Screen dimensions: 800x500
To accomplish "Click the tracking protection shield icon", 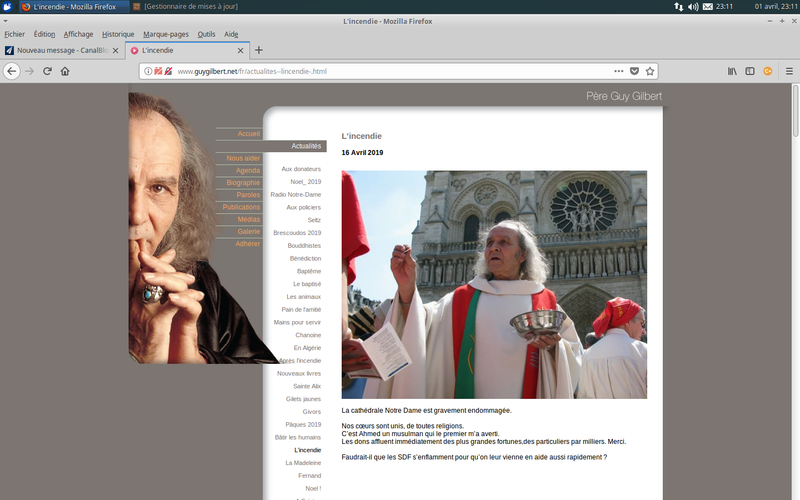I will [158, 71].
